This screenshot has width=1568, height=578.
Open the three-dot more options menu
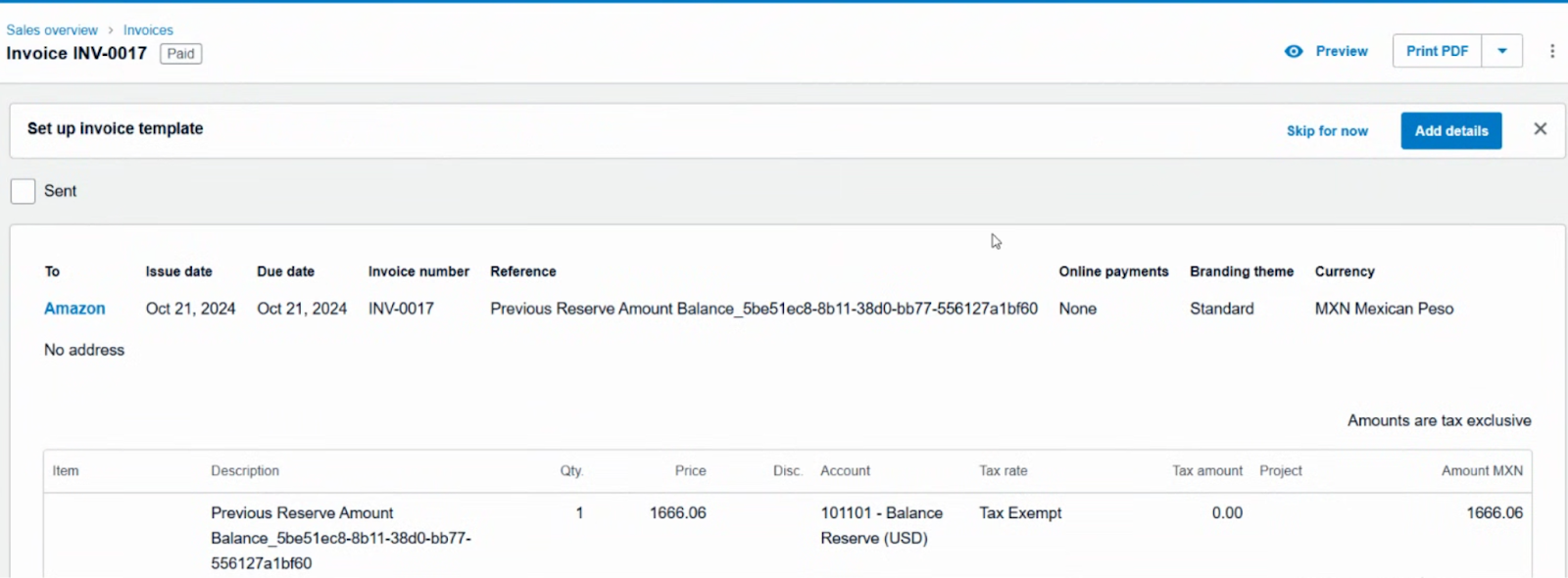pos(1552,51)
